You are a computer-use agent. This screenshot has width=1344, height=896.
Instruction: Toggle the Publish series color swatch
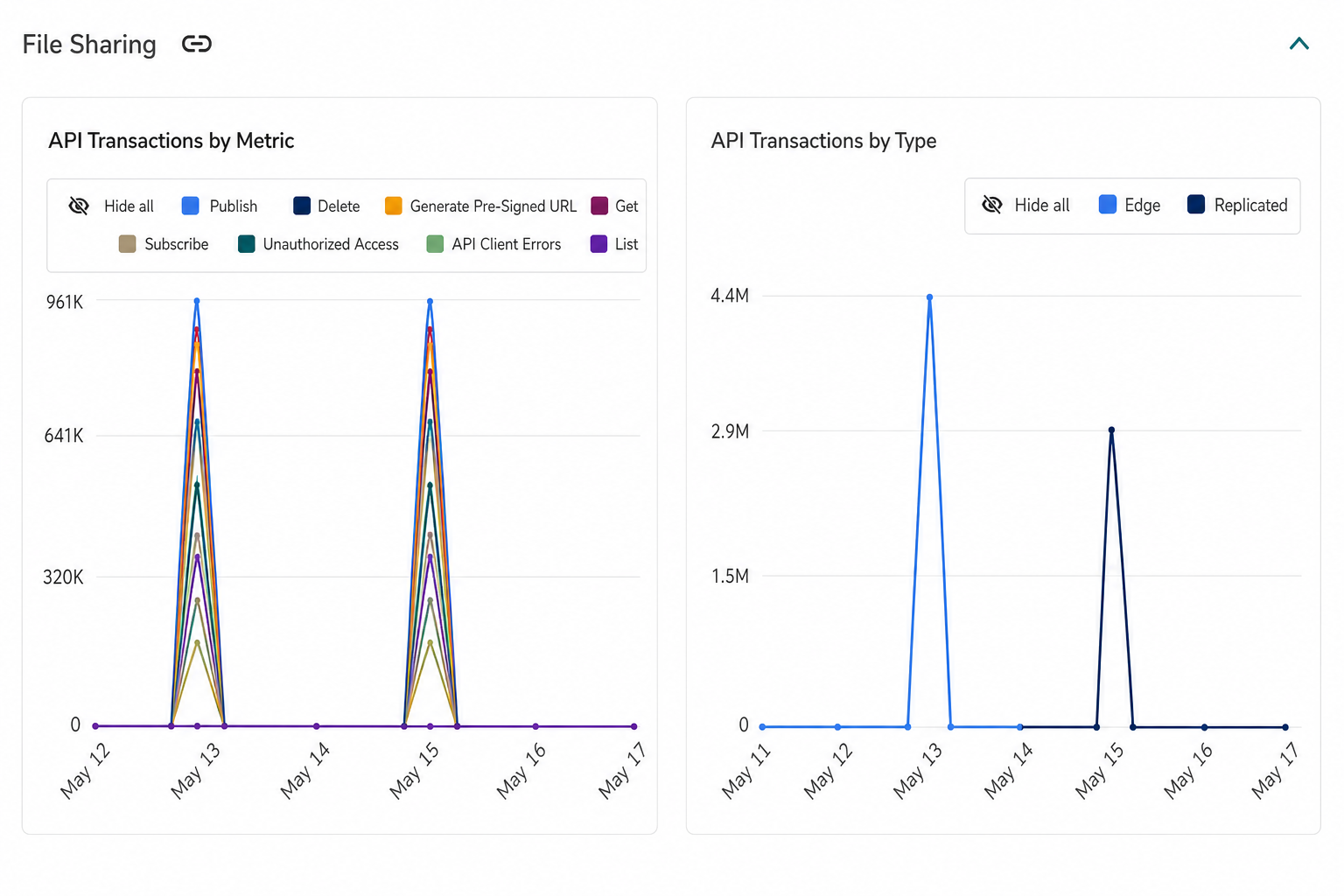(190, 206)
